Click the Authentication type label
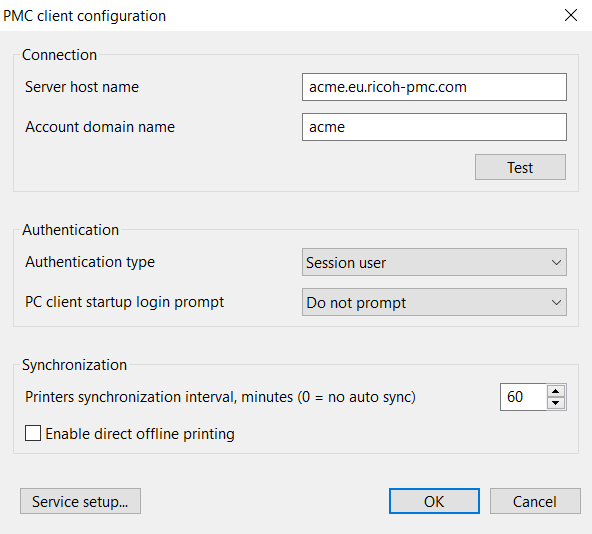This screenshot has width=592, height=534. pos(90,262)
